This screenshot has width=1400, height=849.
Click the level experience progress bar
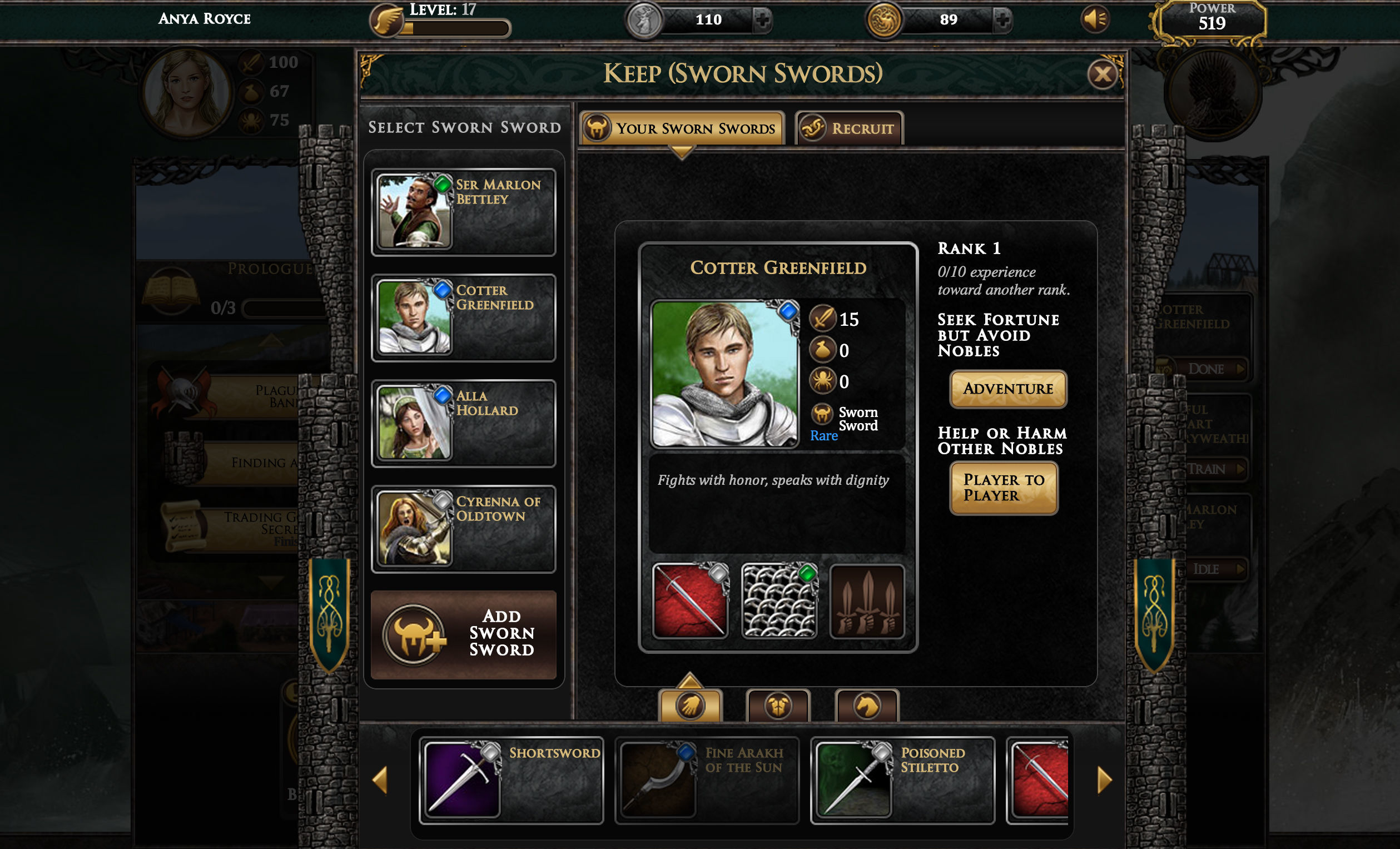456,27
